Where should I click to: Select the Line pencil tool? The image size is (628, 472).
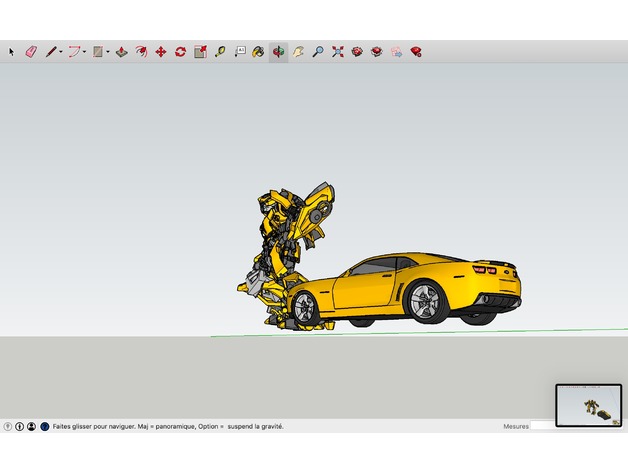click(51, 52)
